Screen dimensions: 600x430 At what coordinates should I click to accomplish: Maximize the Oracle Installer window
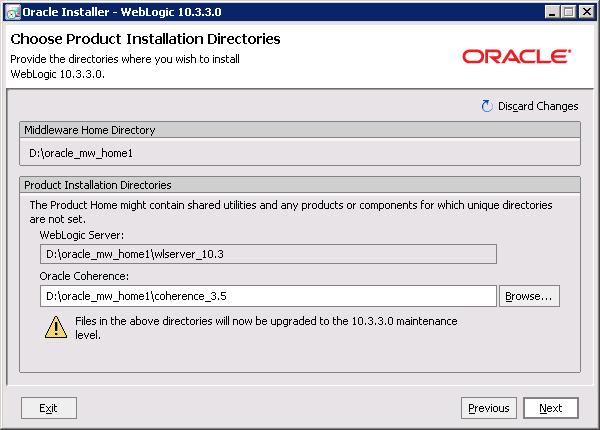point(569,12)
